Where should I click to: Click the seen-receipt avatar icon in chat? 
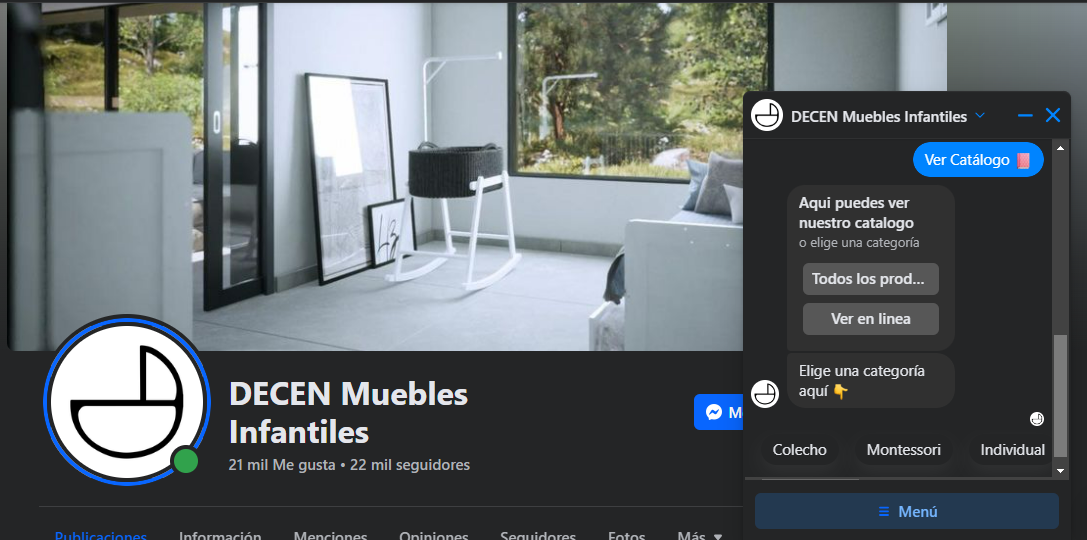(x=1036, y=419)
